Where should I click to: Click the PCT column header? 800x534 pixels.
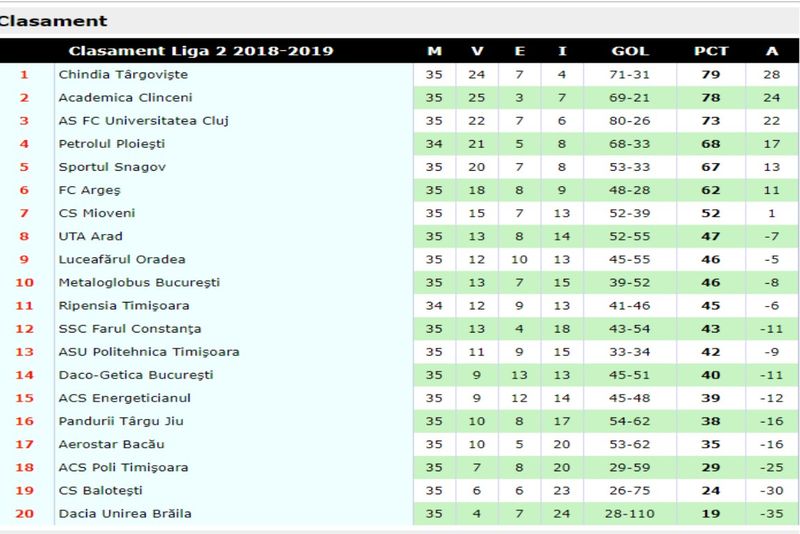[711, 51]
